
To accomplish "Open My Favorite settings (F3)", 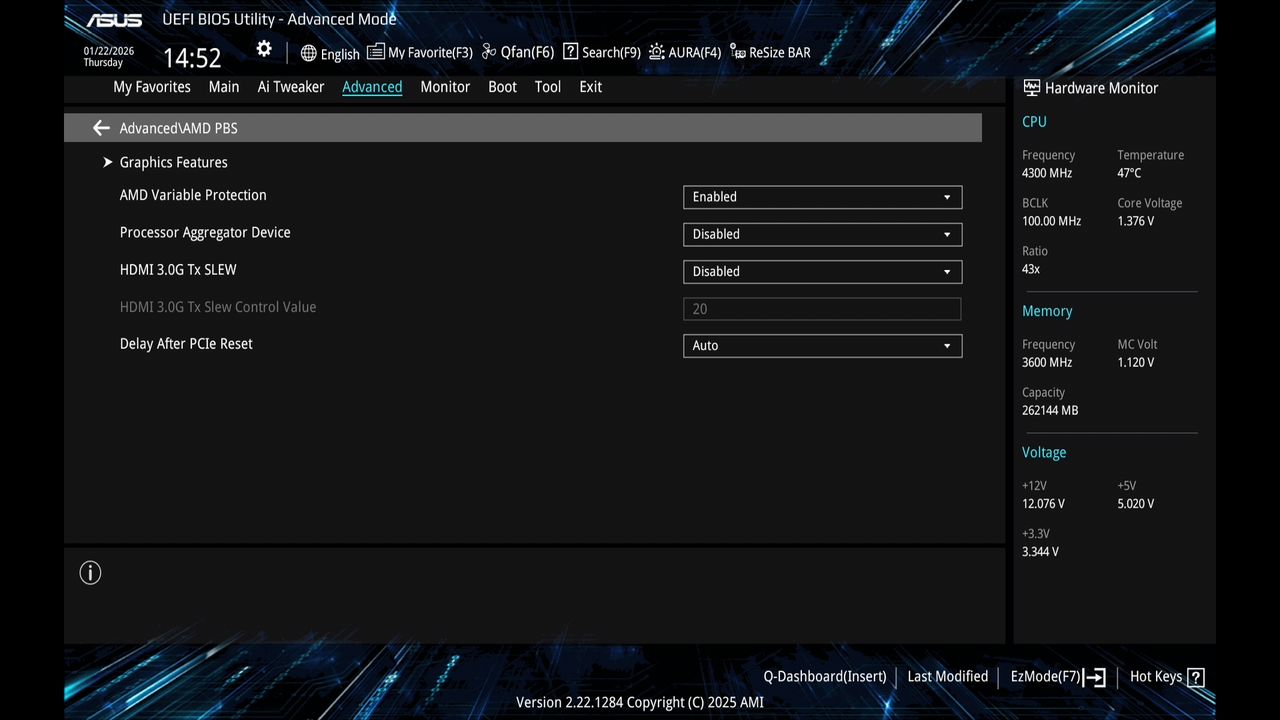I will pos(419,52).
